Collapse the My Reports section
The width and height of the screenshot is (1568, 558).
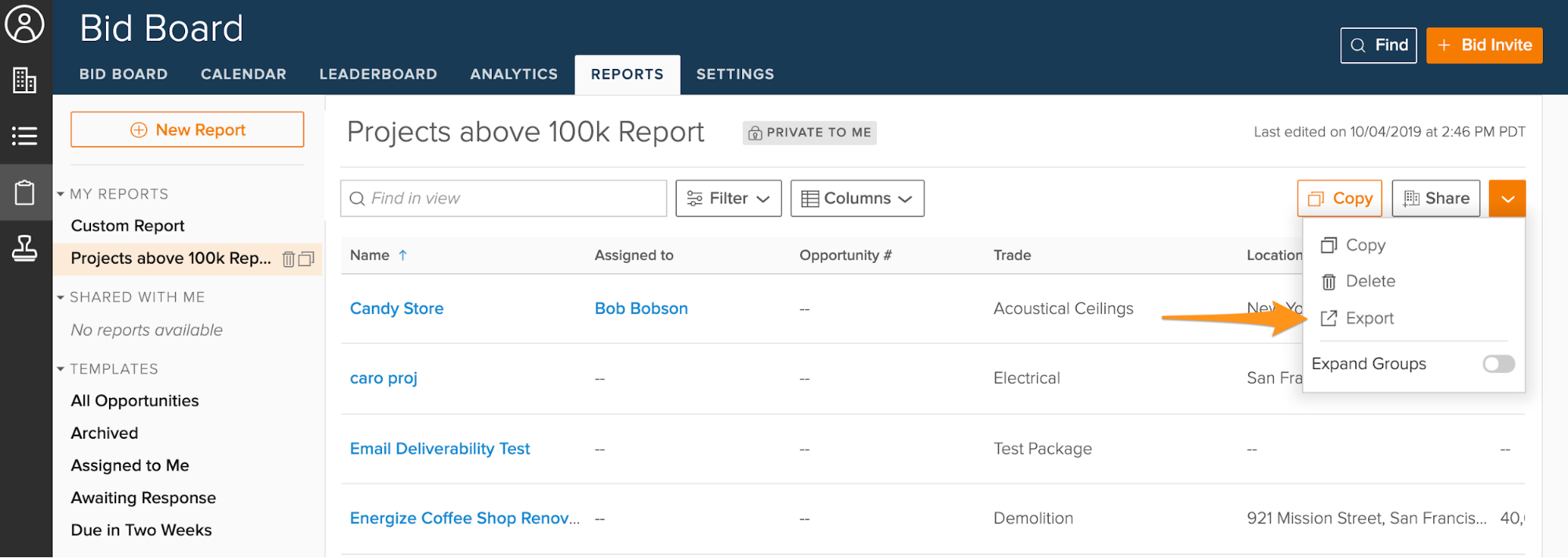[60, 194]
